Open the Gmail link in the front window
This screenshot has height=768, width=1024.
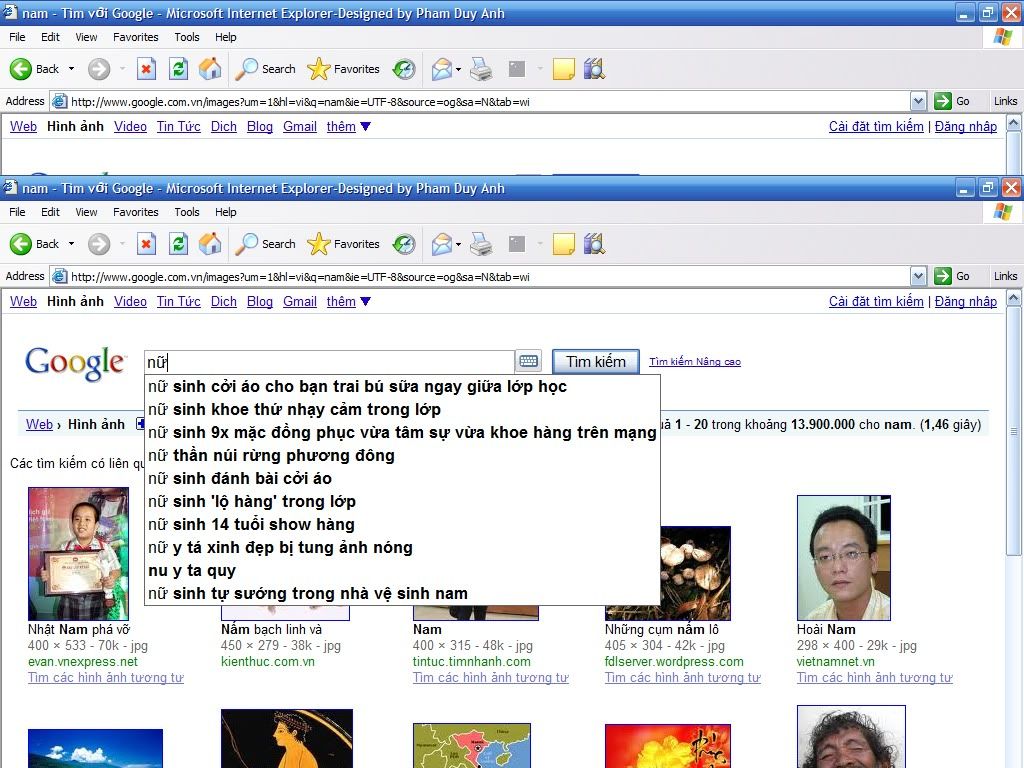[x=300, y=301]
